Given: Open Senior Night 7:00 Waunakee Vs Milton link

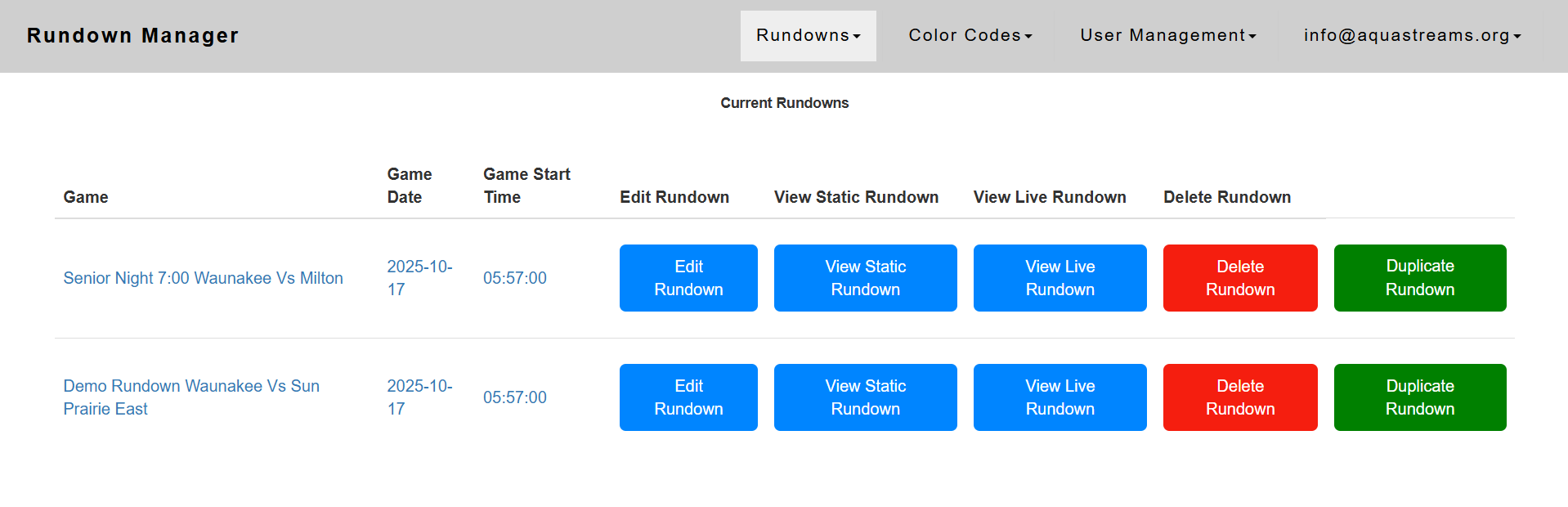Looking at the screenshot, I should [203, 278].
